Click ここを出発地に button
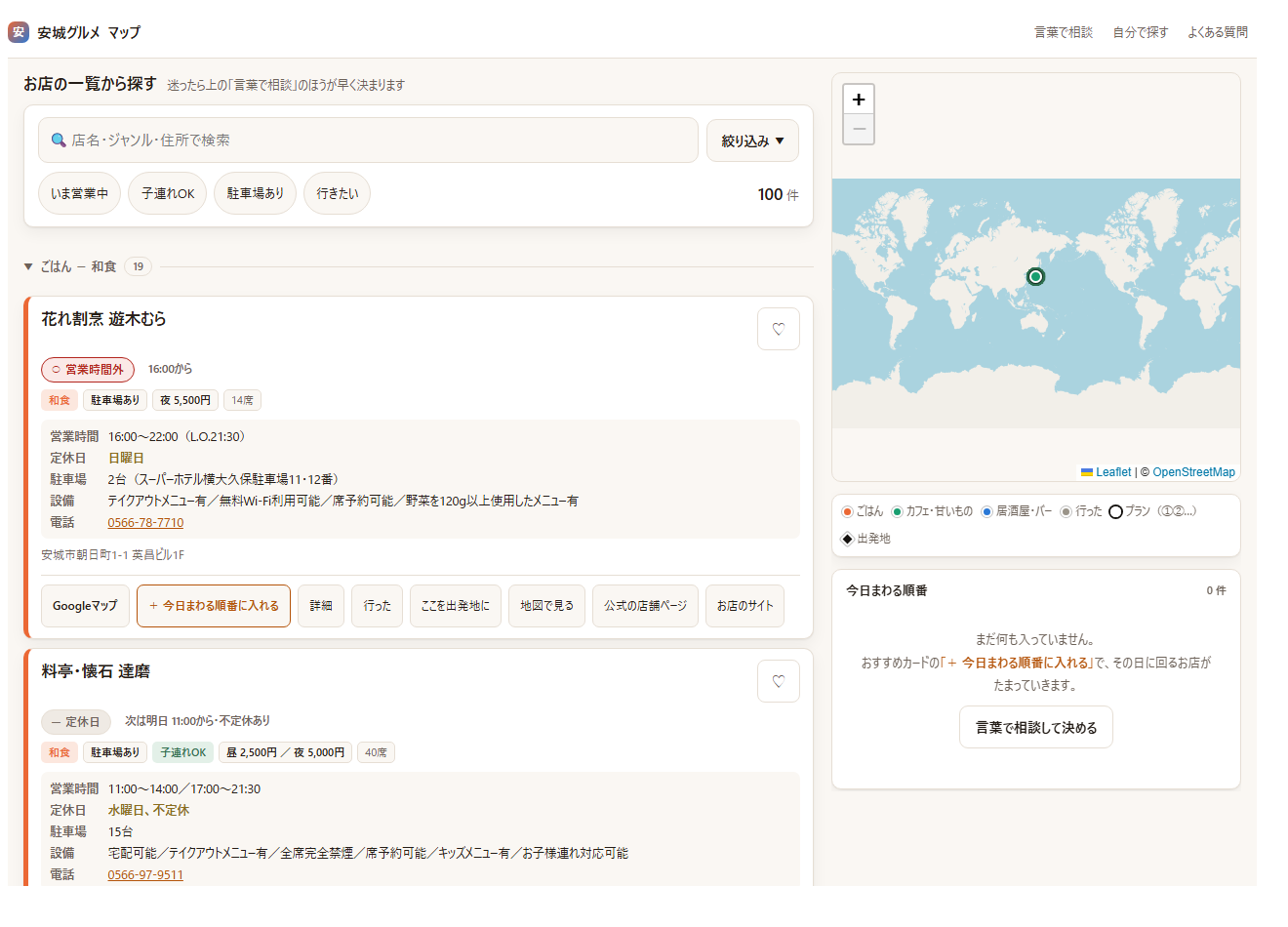The height and width of the screenshot is (927, 1288). (456, 606)
